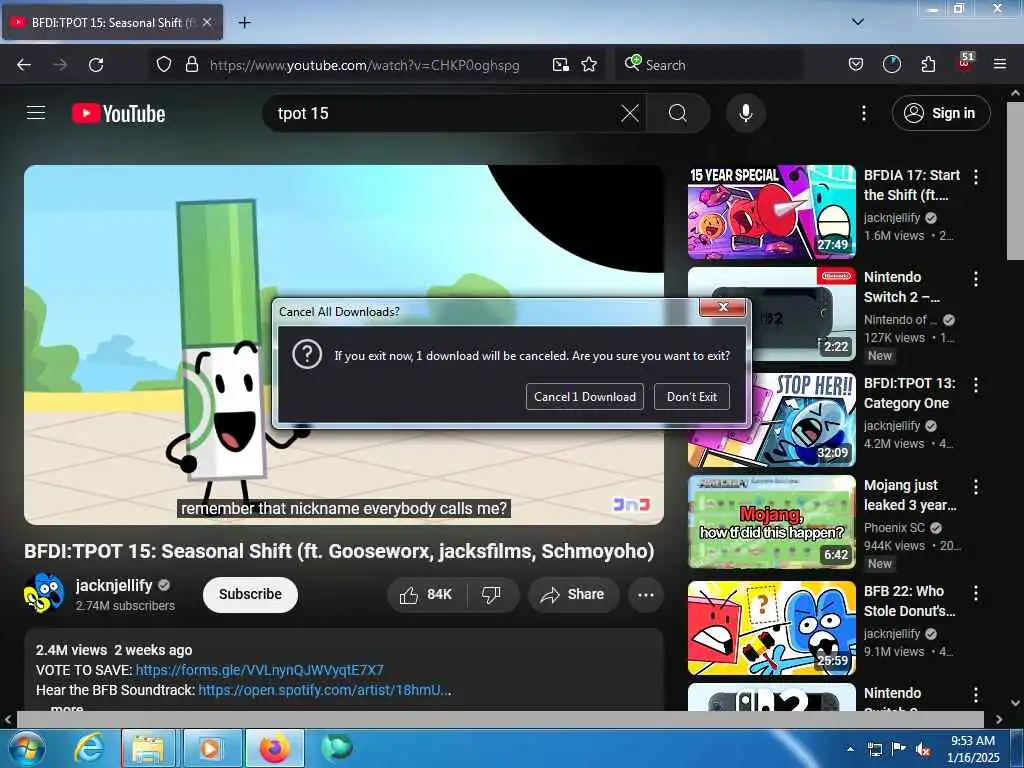The width and height of the screenshot is (1024, 768).
Task: Open Nintendo Switch 2 video thumbnail
Action: pos(771,313)
